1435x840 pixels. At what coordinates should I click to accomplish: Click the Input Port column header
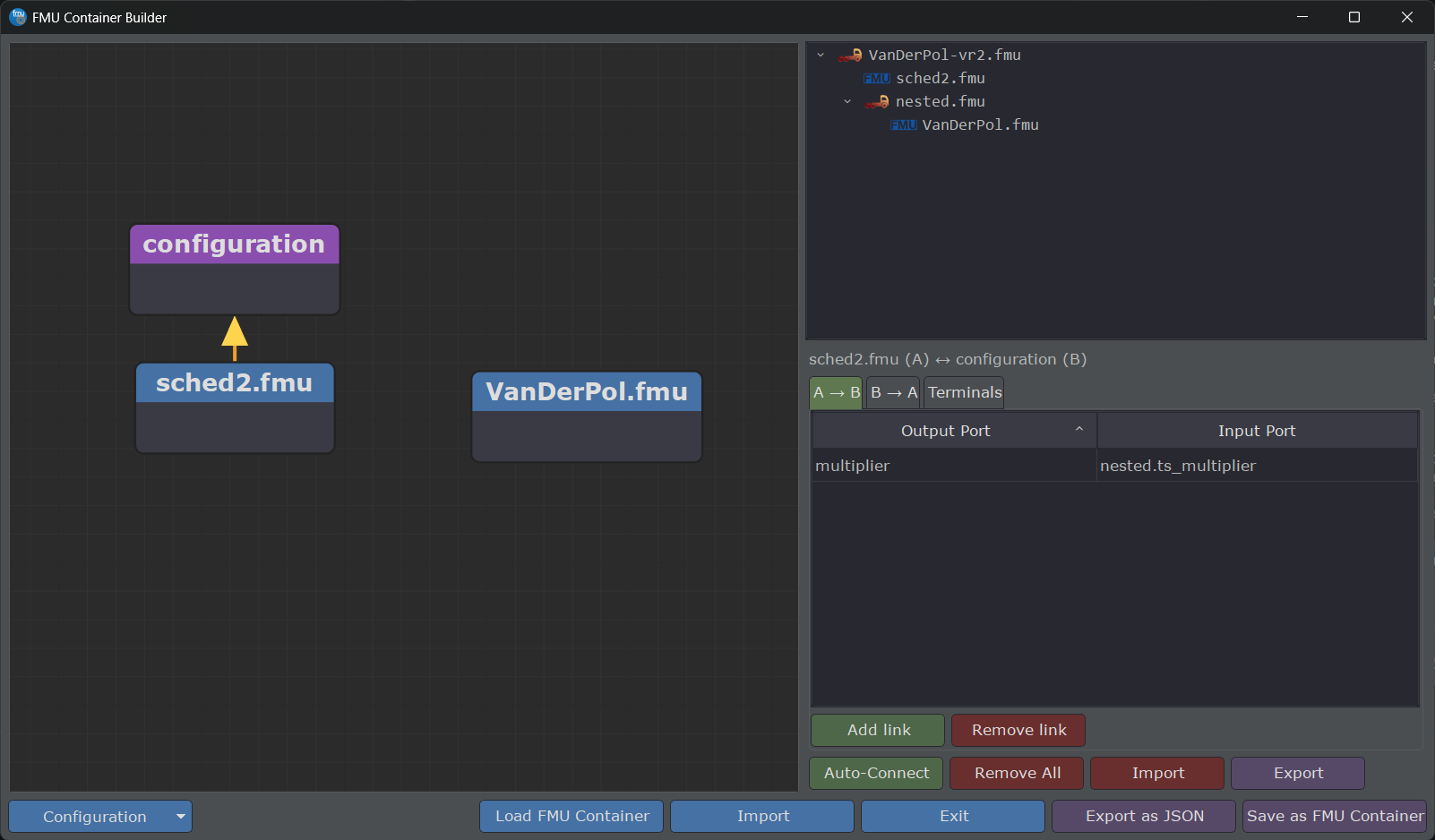[x=1257, y=431]
